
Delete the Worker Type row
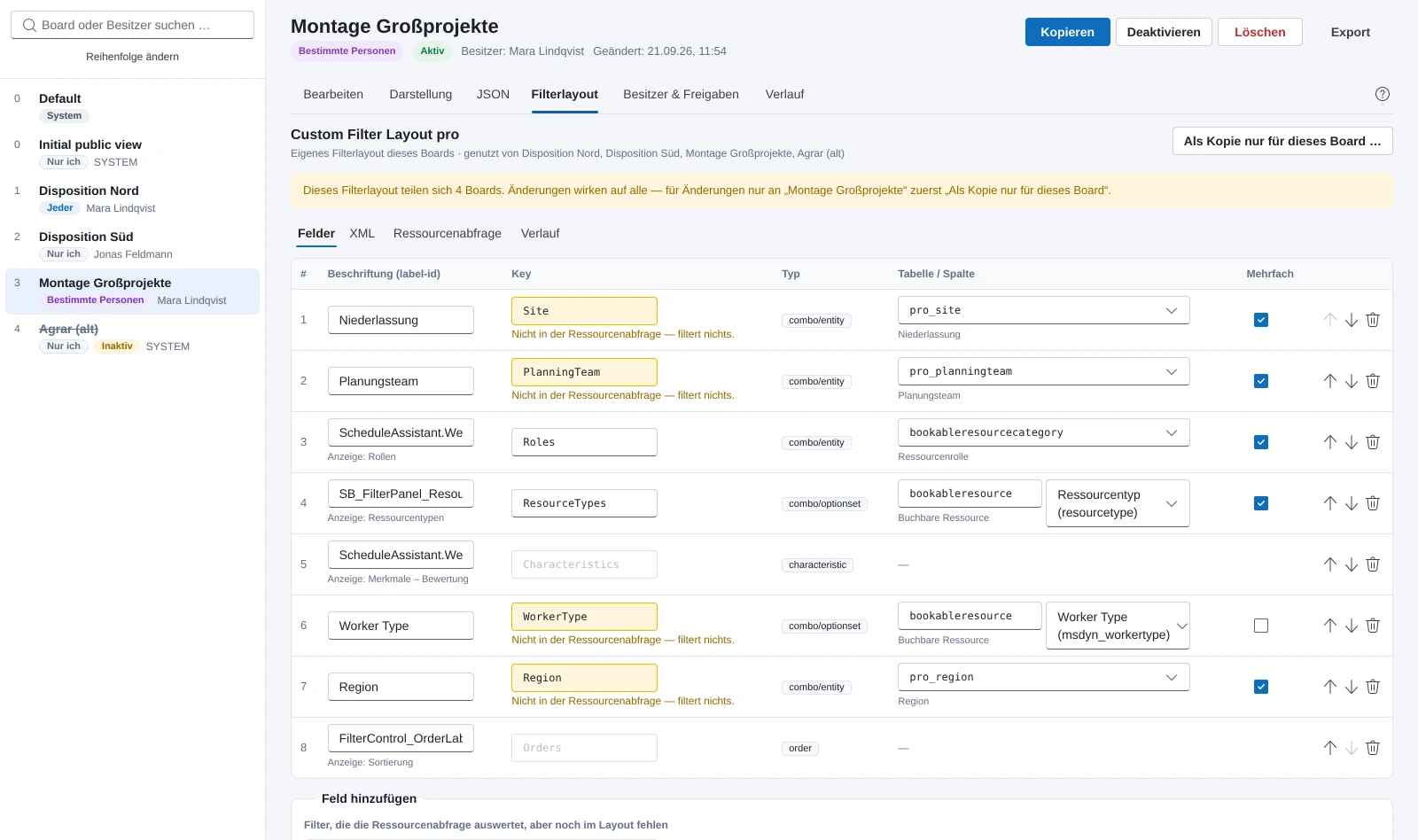point(1372,626)
